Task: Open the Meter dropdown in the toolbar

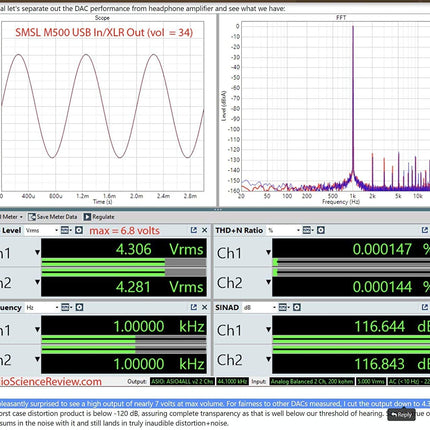Action: point(12,217)
